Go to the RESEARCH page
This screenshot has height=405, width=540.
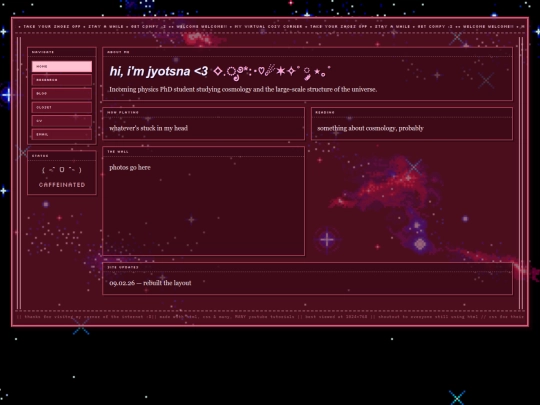[x=62, y=80]
